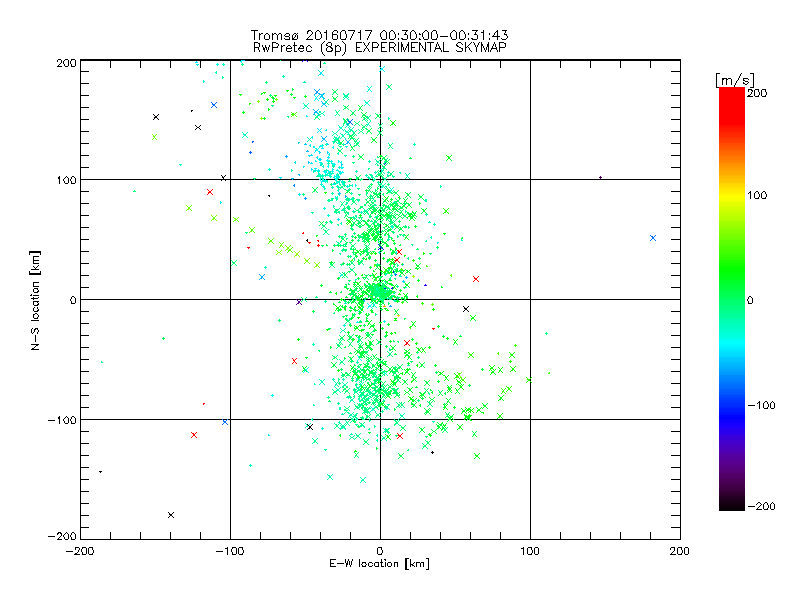This screenshot has width=800, height=600.
Task: Click the small purple dot at far right near 100 km north
Action: click(601, 178)
